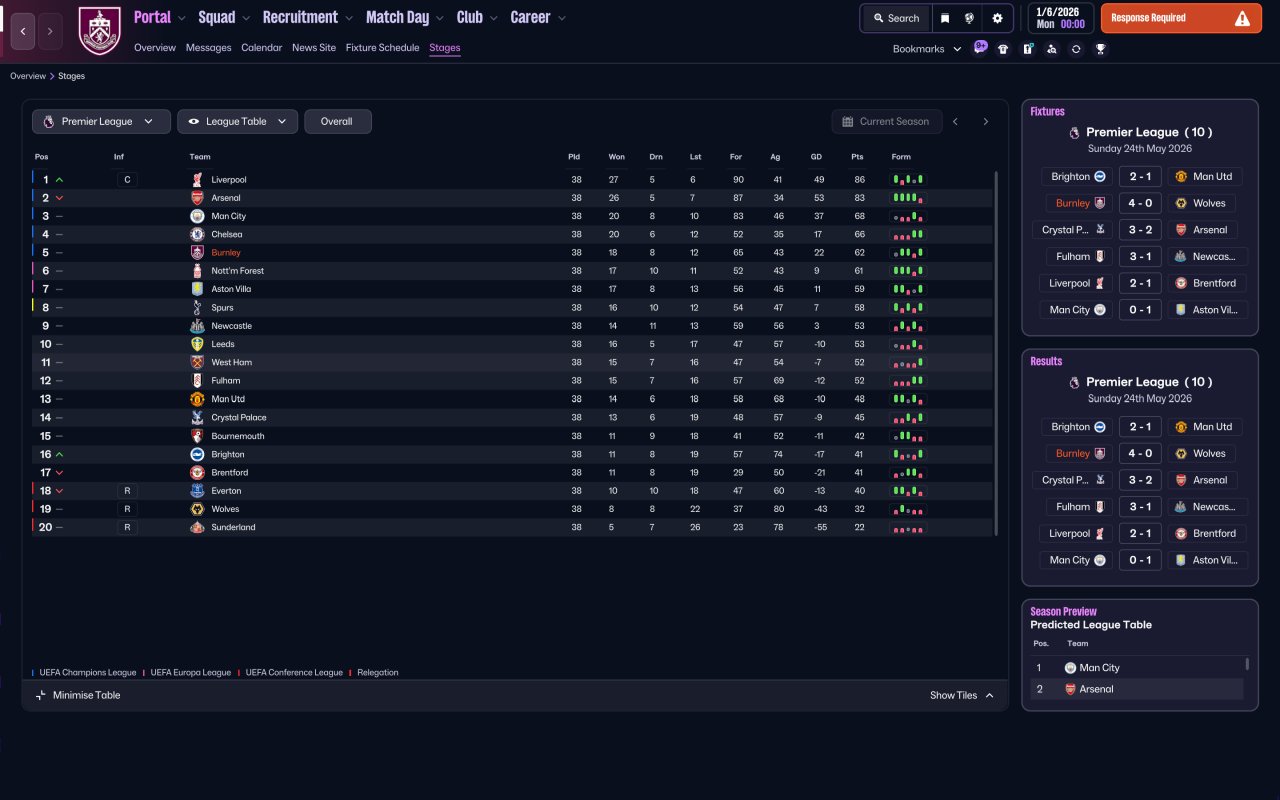Expand the Club menu chevron
1280x800 pixels.
tap(493, 18)
